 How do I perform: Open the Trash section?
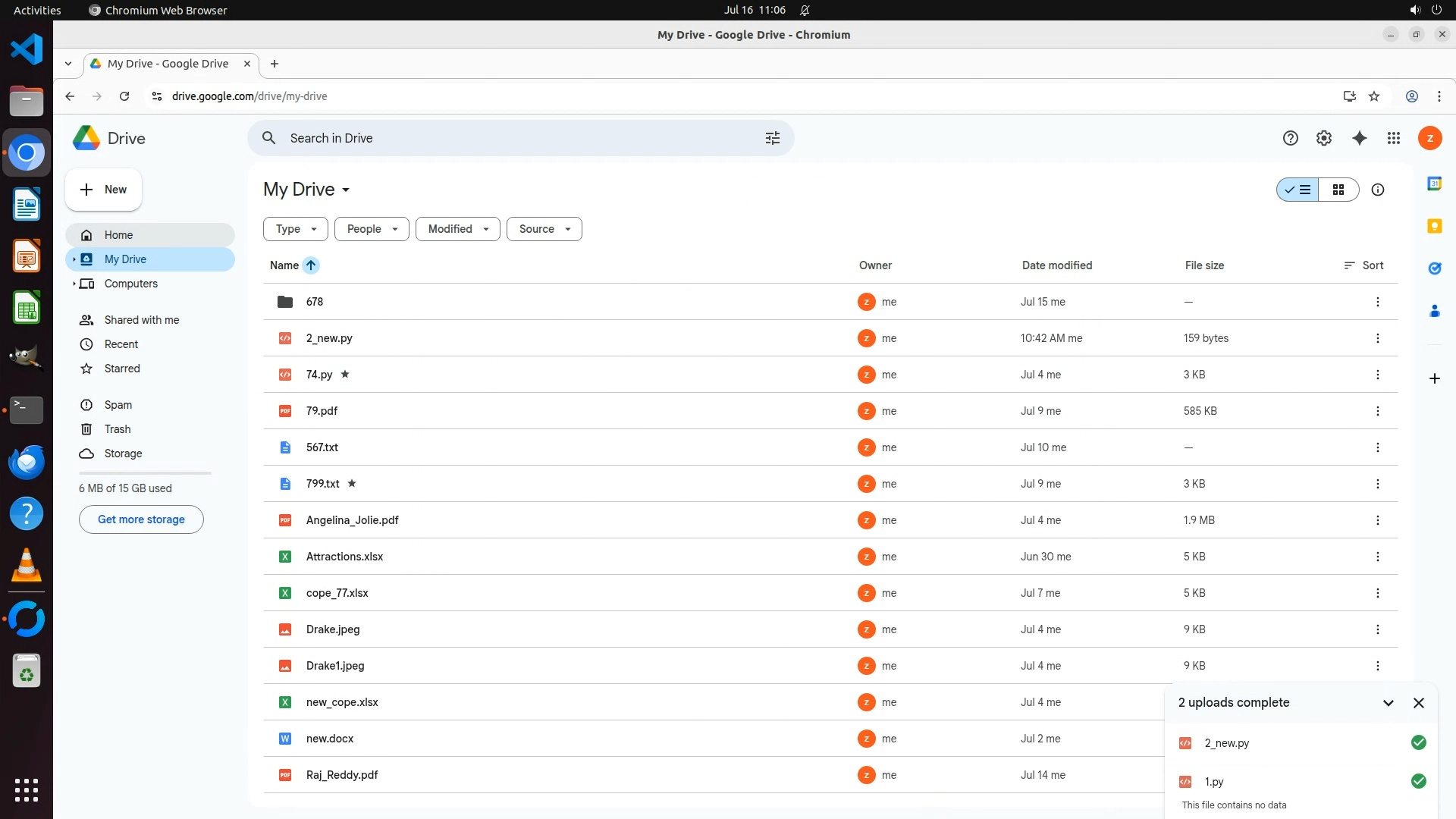click(x=117, y=429)
